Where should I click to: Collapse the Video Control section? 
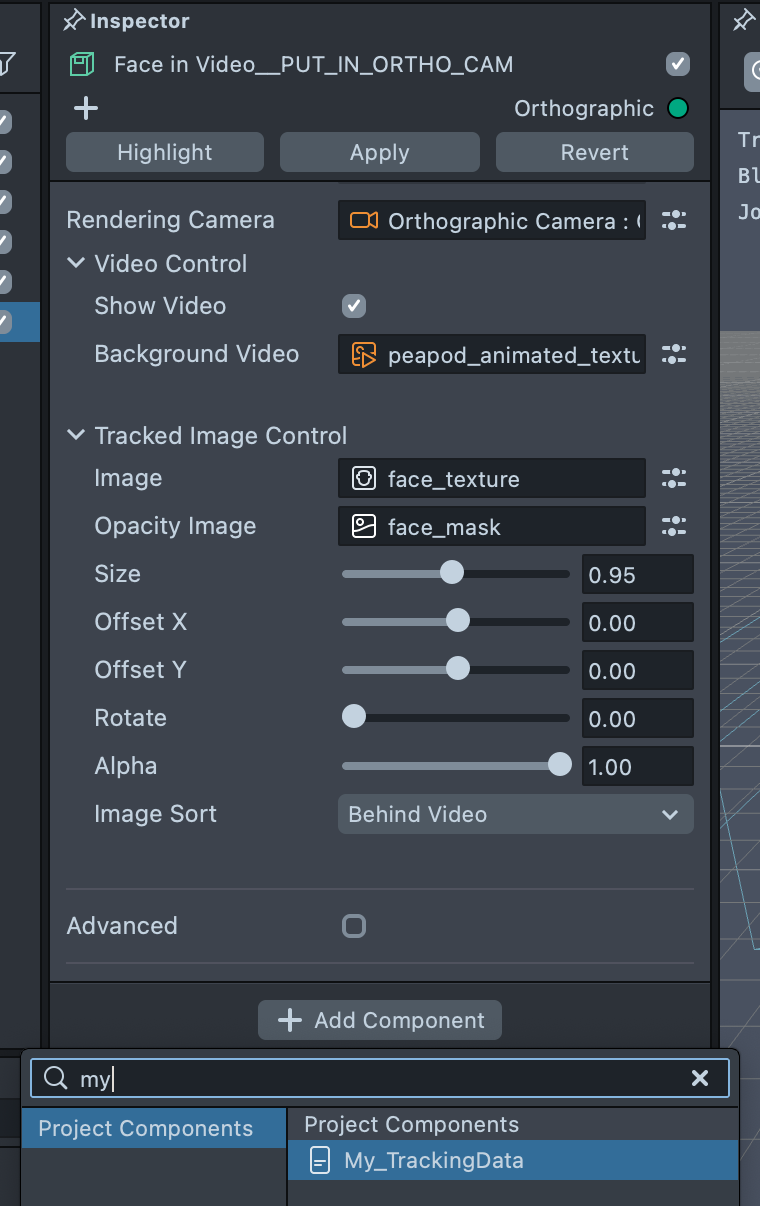[x=76, y=264]
